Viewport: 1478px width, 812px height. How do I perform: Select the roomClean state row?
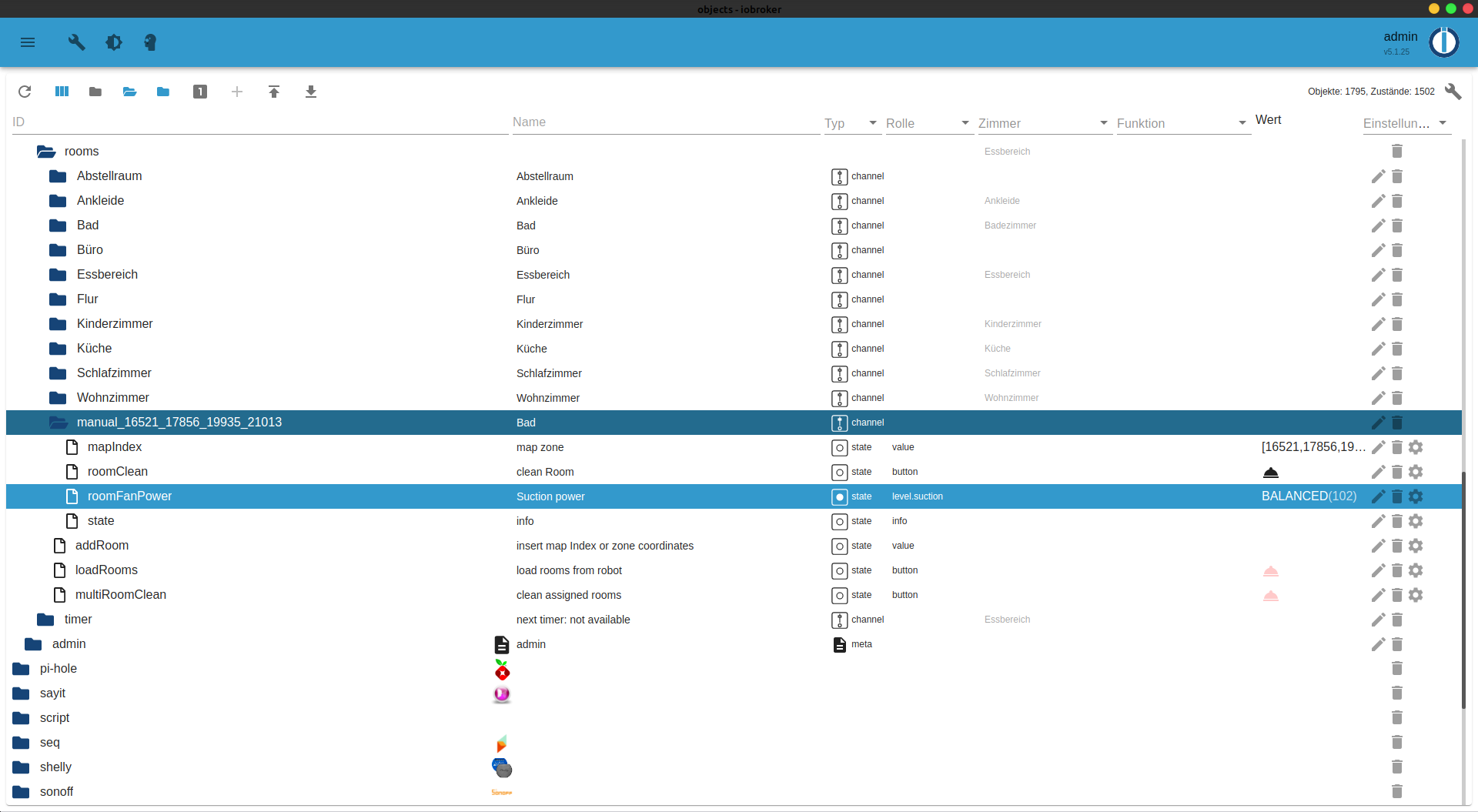pyautogui.click(x=734, y=472)
